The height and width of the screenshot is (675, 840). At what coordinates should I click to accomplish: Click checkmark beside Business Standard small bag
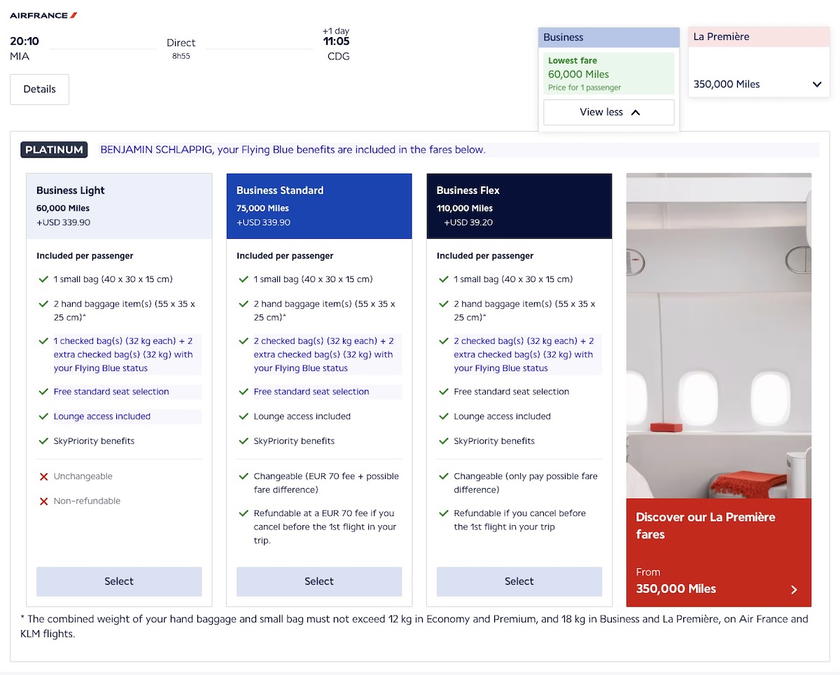(x=244, y=279)
